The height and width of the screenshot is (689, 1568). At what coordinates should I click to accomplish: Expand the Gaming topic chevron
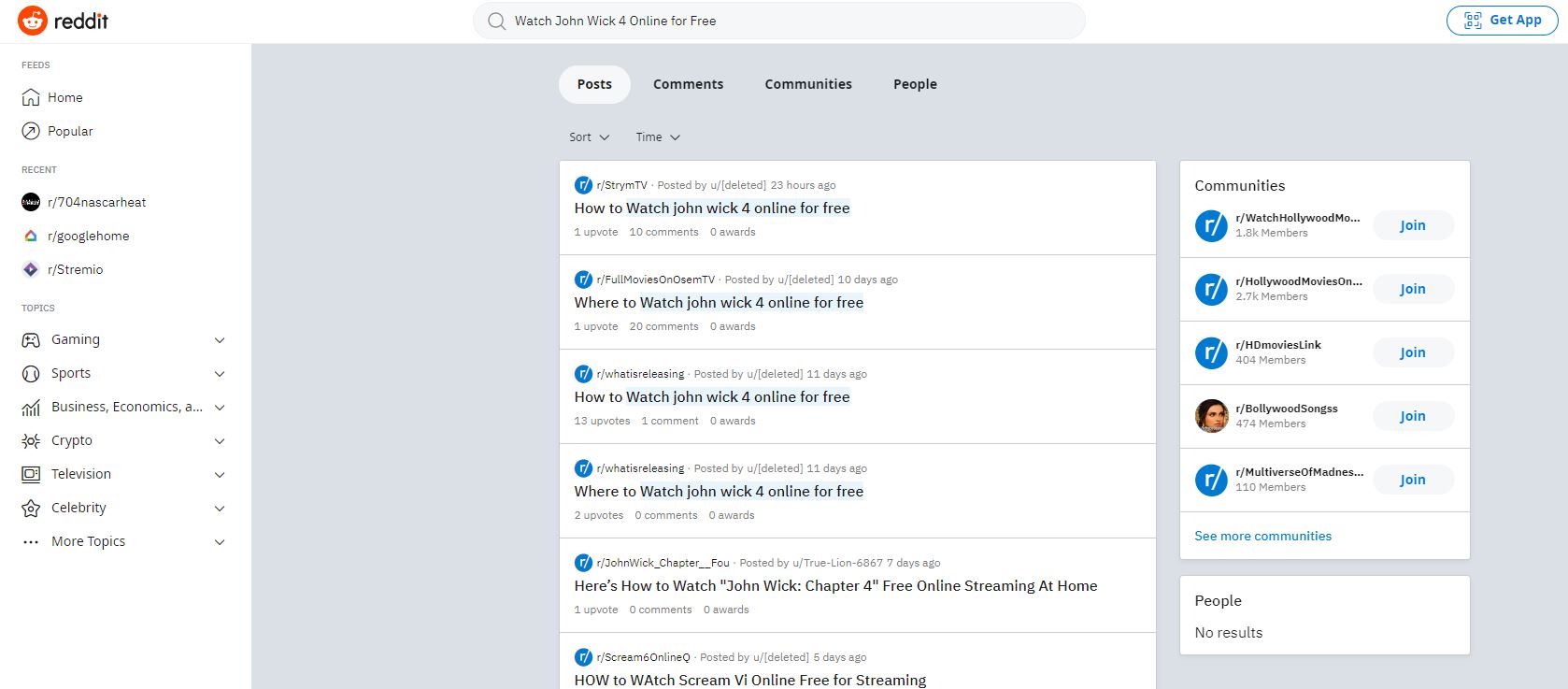pyautogui.click(x=220, y=340)
